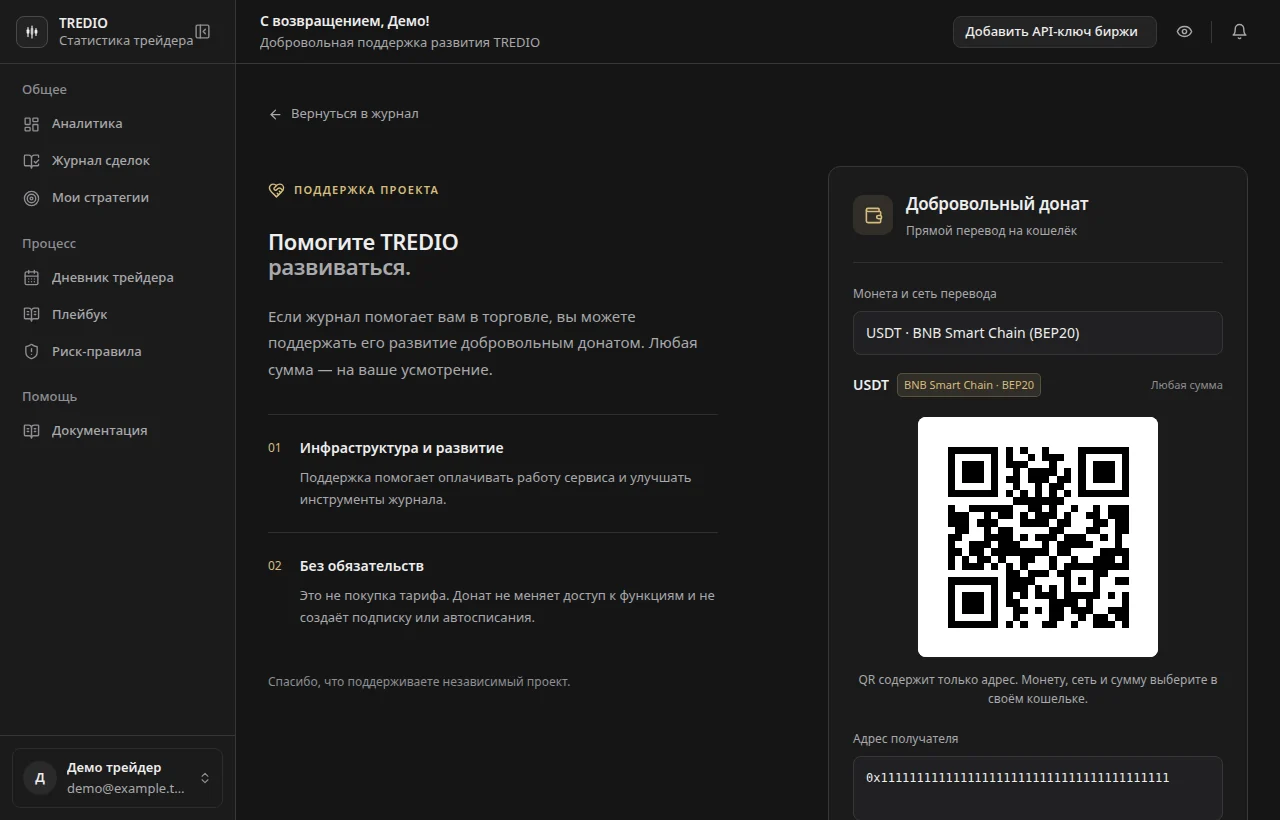Click the USDT coin label
The height and width of the screenshot is (820, 1280).
[x=871, y=385]
